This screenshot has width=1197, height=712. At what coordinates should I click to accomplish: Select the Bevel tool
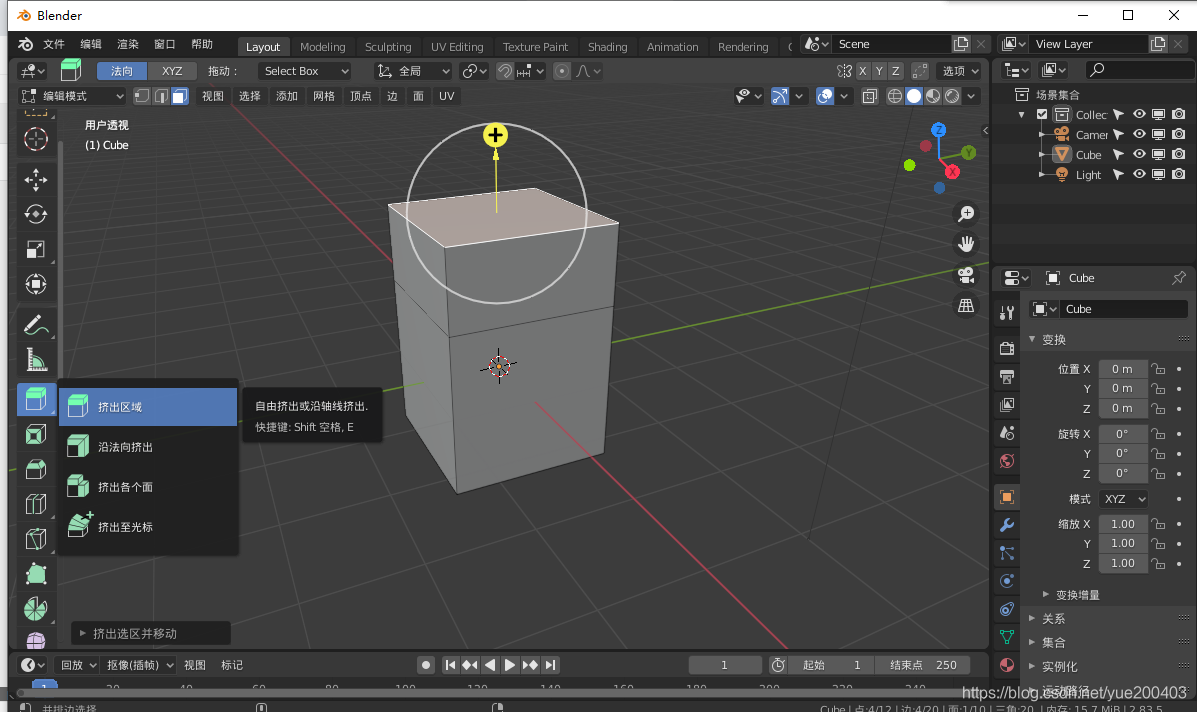(x=36, y=469)
